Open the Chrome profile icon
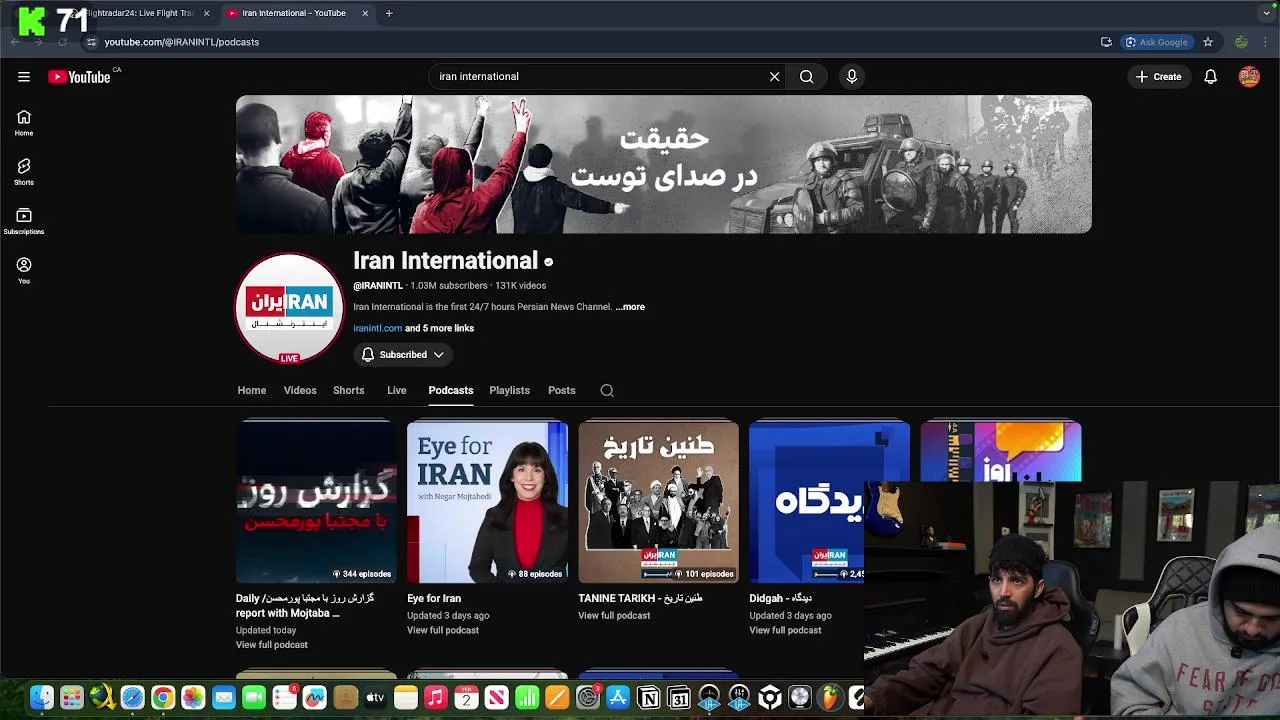This screenshot has height=720, width=1280. tap(1241, 42)
